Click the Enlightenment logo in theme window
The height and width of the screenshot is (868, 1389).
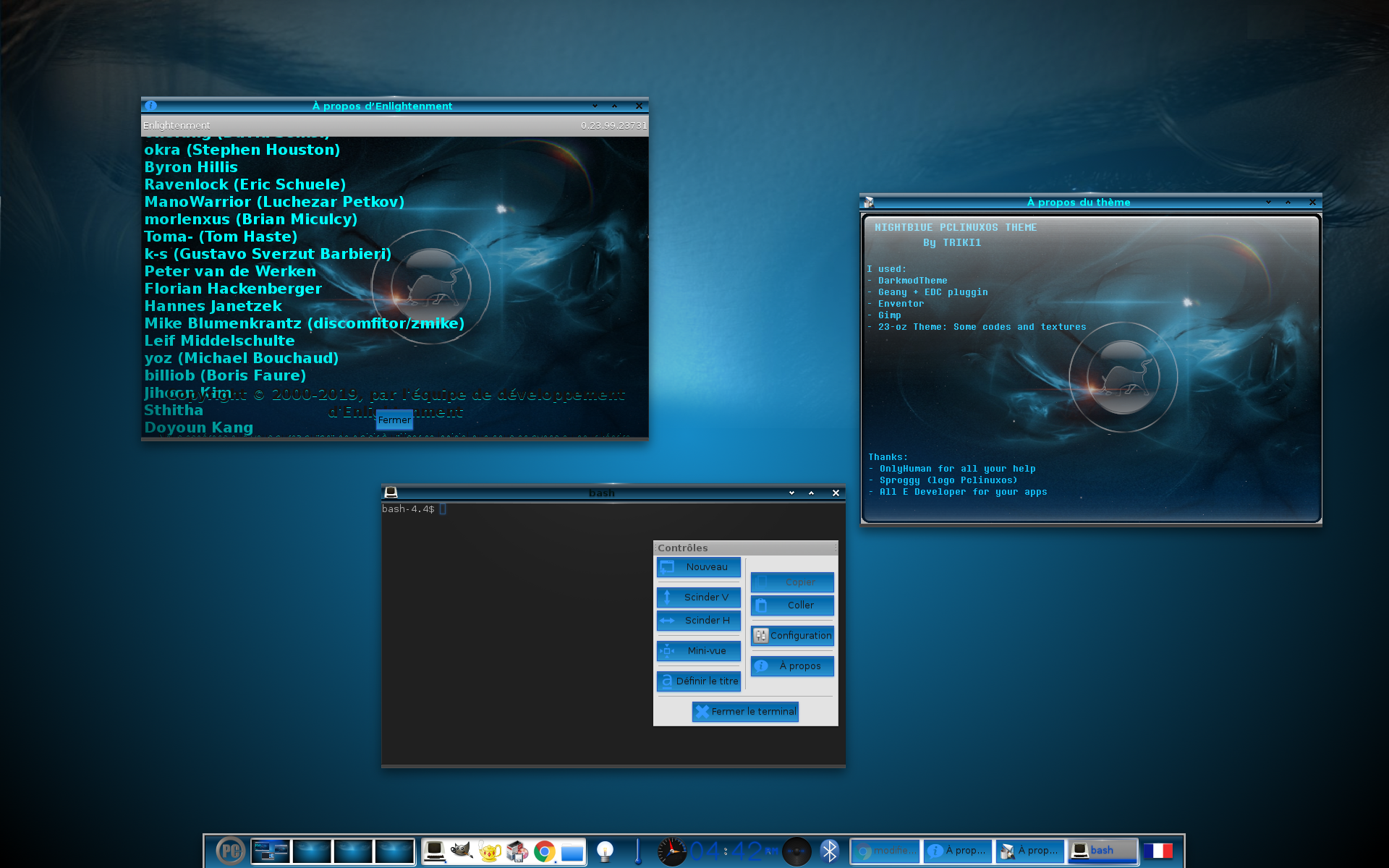1123,377
